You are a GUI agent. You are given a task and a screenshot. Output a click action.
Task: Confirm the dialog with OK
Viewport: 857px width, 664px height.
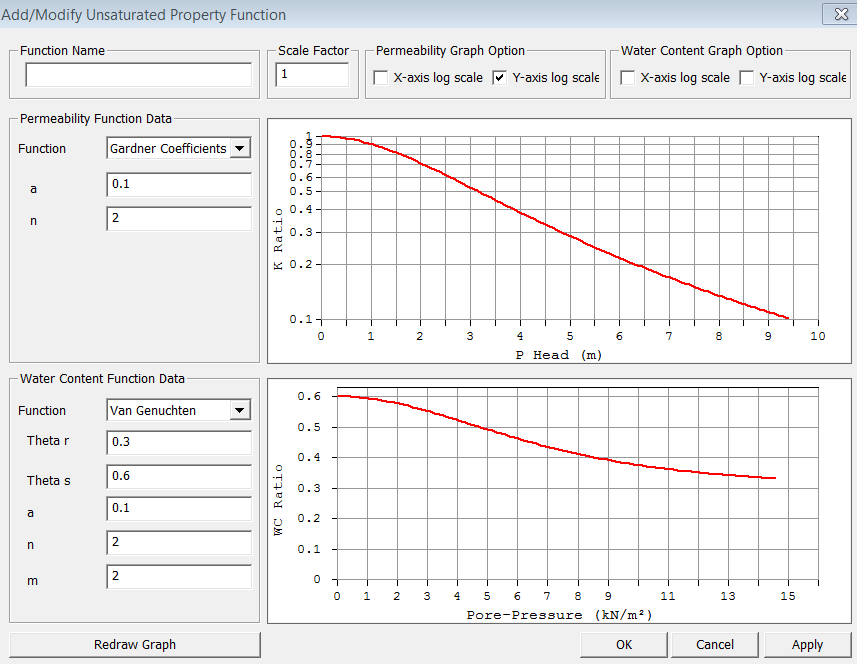(624, 645)
